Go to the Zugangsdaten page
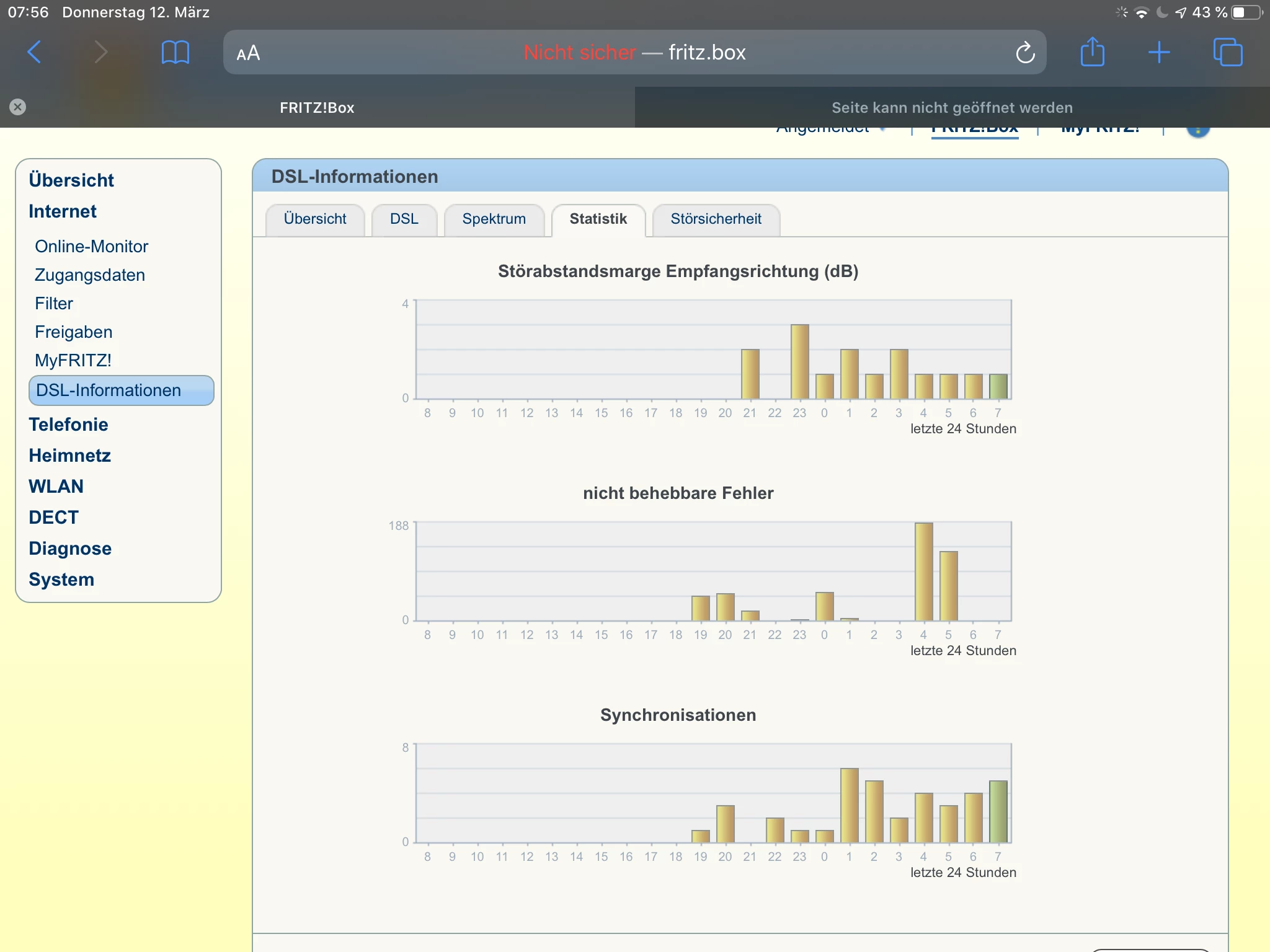 (x=89, y=275)
